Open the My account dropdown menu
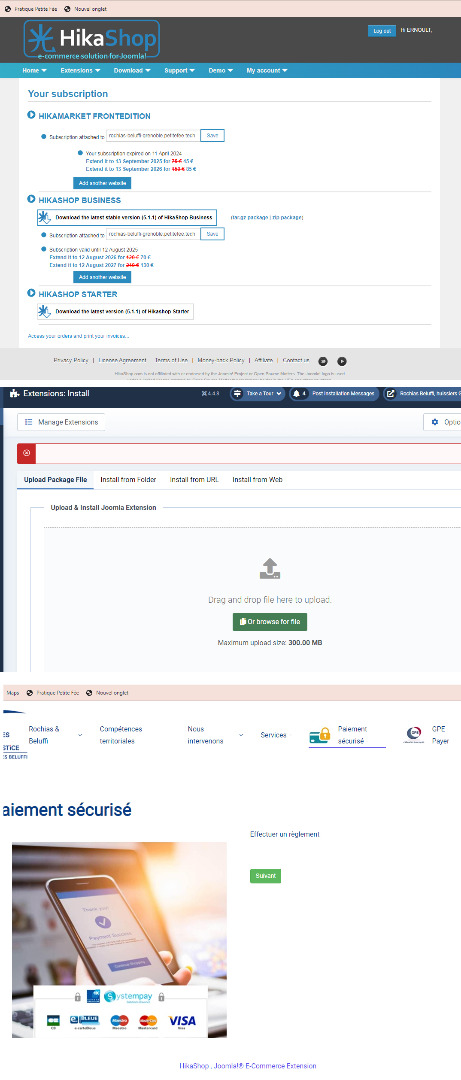This screenshot has width=461, height=1080. pos(267,70)
